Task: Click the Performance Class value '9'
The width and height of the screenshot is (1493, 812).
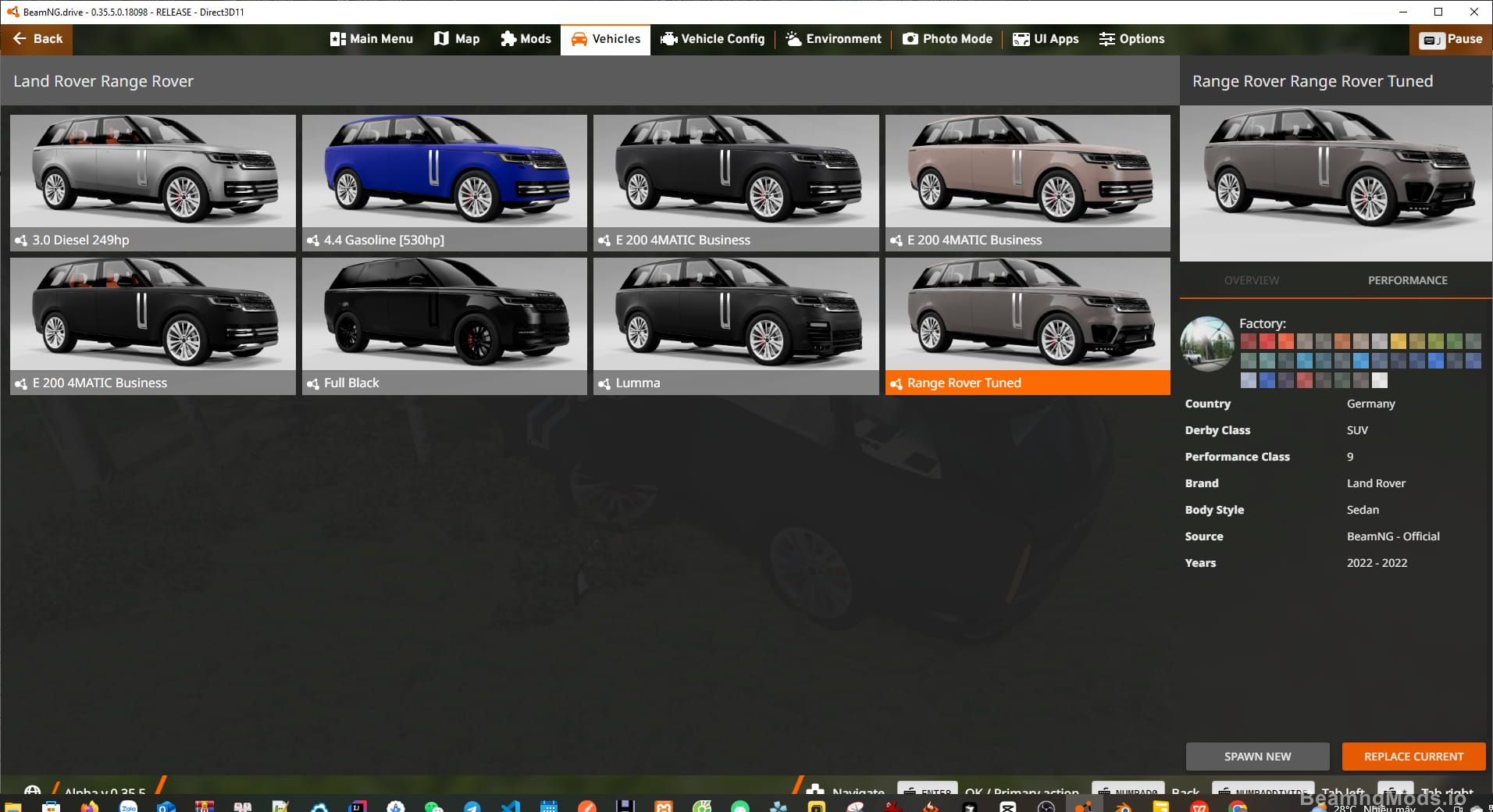Action: tap(1350, 457)
